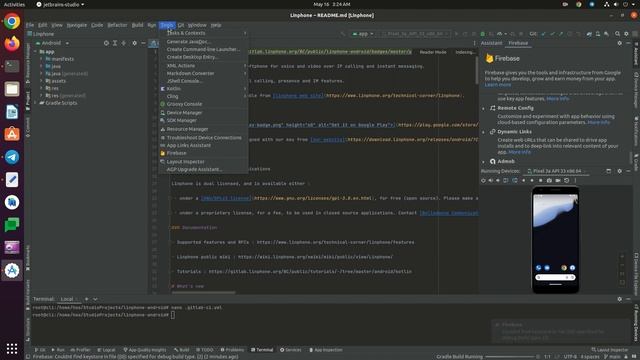Open Device Manager from Tools menu

coord(203,112)
